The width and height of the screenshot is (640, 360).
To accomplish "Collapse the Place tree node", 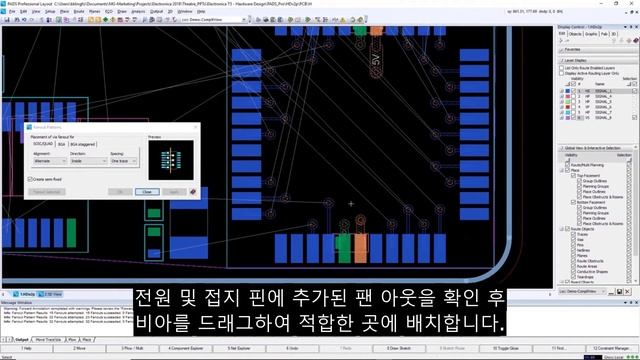I will click(562, 170).
